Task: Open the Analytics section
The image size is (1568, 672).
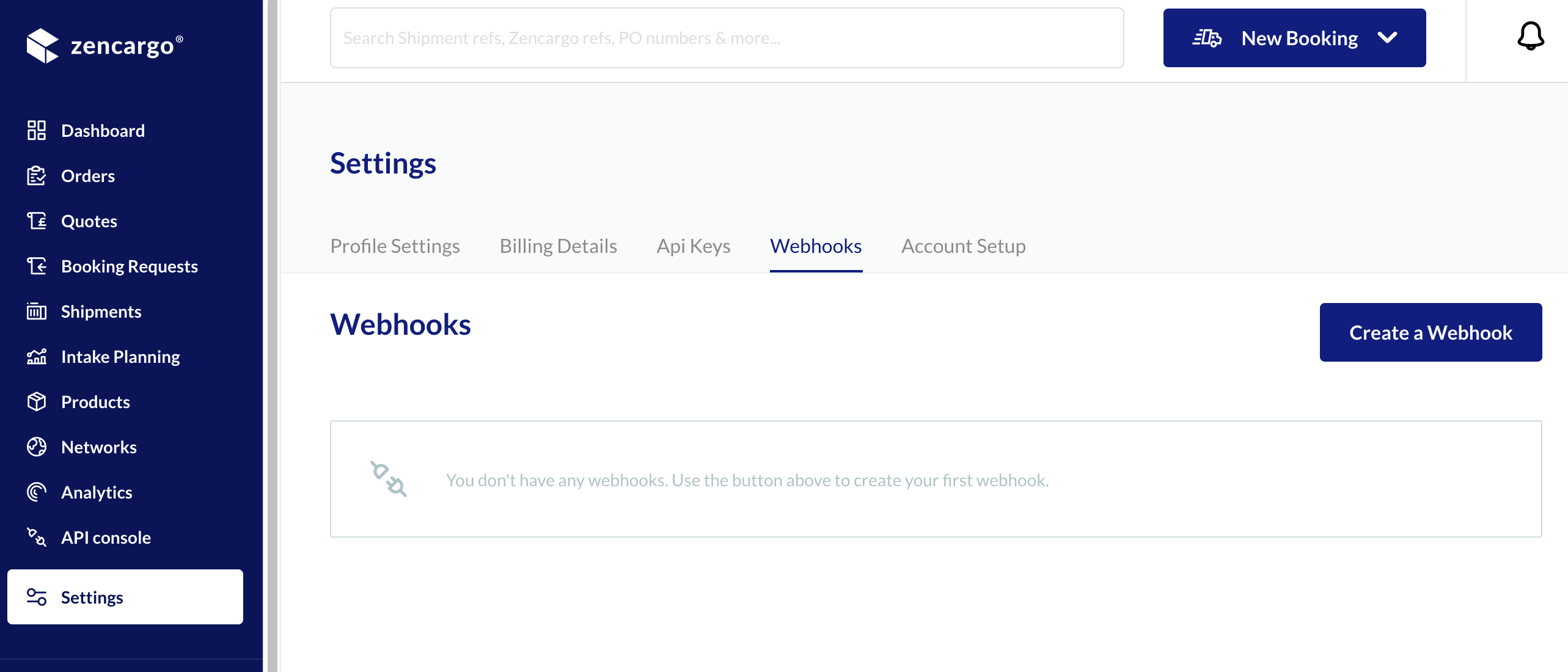Action: pyautogui.click(x=97, y=492)
